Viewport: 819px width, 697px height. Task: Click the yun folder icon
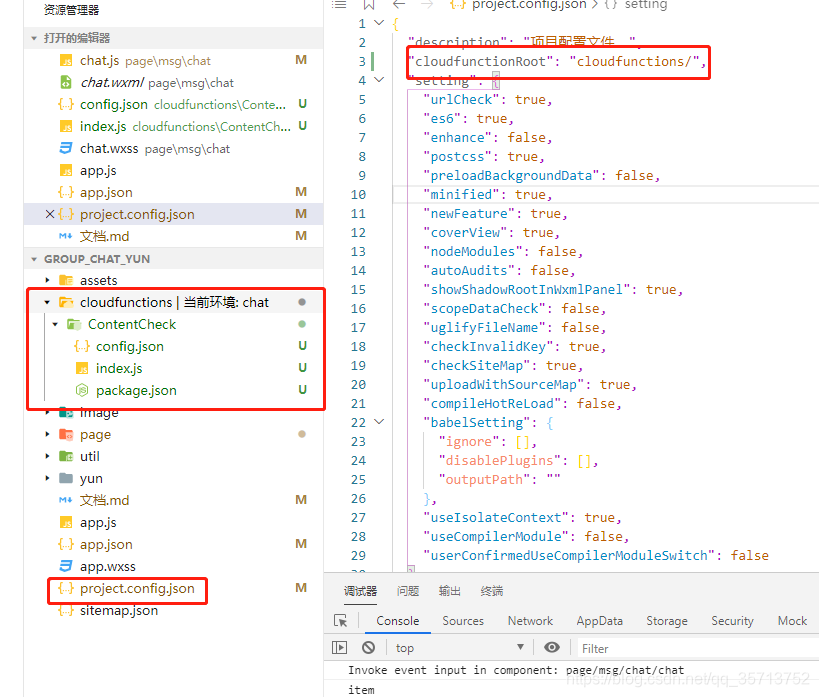66,478
